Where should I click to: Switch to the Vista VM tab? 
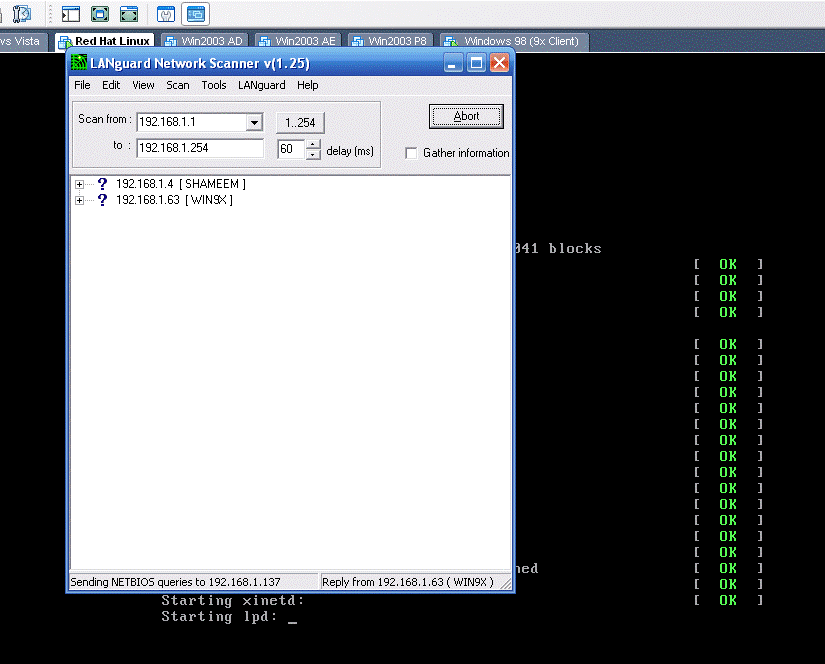click(23, 41)
